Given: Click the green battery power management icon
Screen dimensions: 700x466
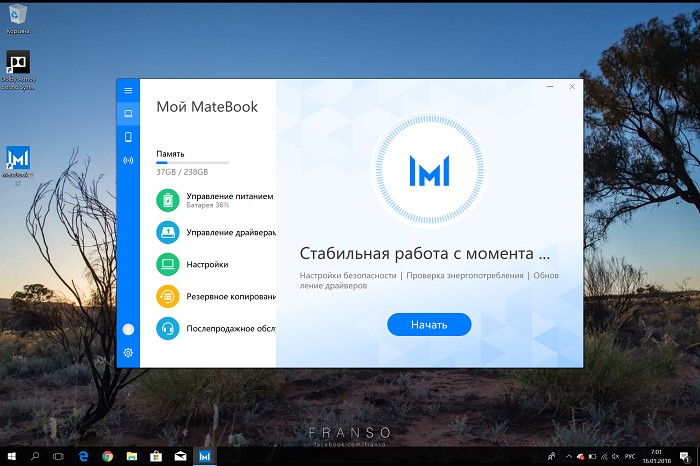Looking at the screenshot, I should coord(168,200).
